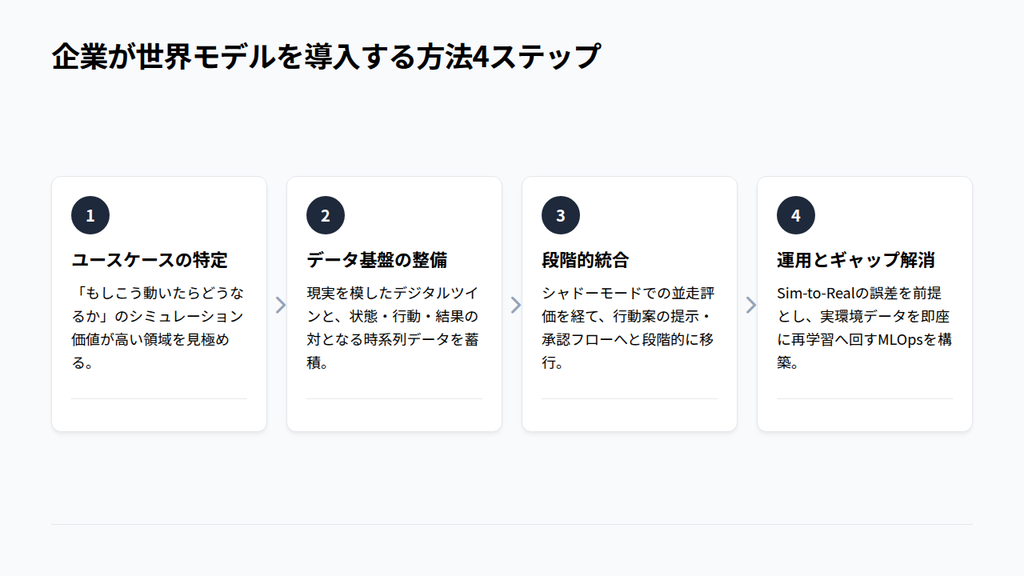This screenshot has height=576, width=1024.
Task: Click the chevron between steps 1 and 2
Action: click(280, 305)
